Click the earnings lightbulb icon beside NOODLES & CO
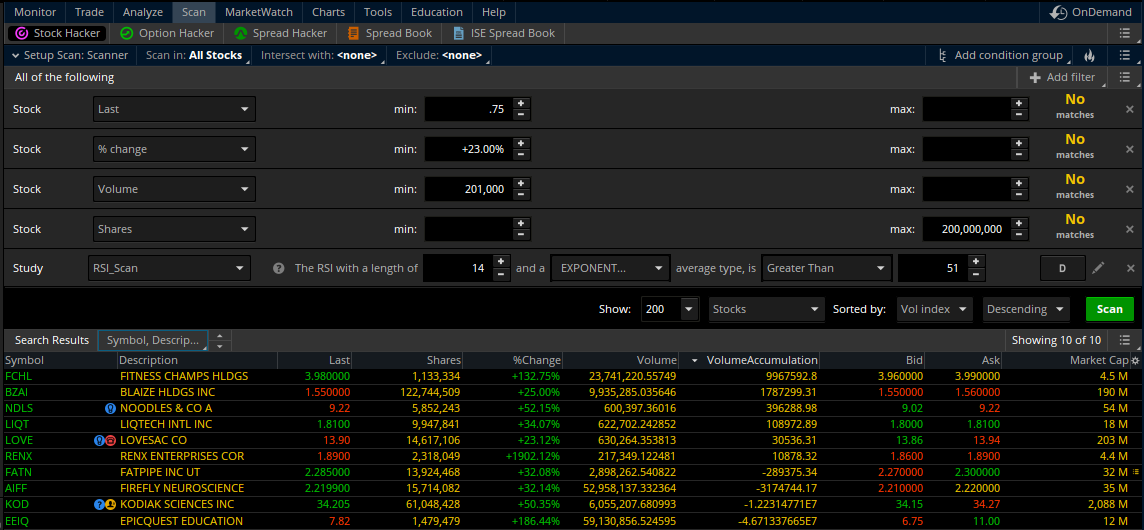The height and width of the screenshot is (530, 1144). 111,408
